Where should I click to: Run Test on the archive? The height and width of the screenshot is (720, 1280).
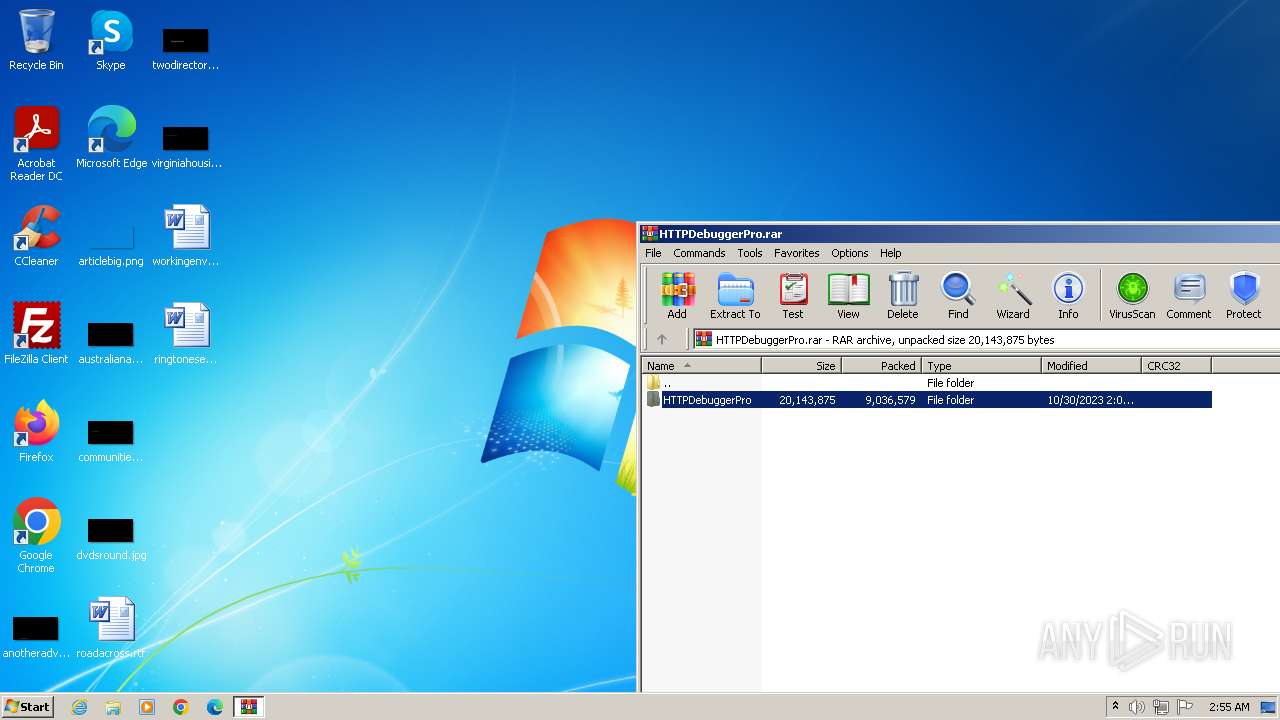(793, 296)
